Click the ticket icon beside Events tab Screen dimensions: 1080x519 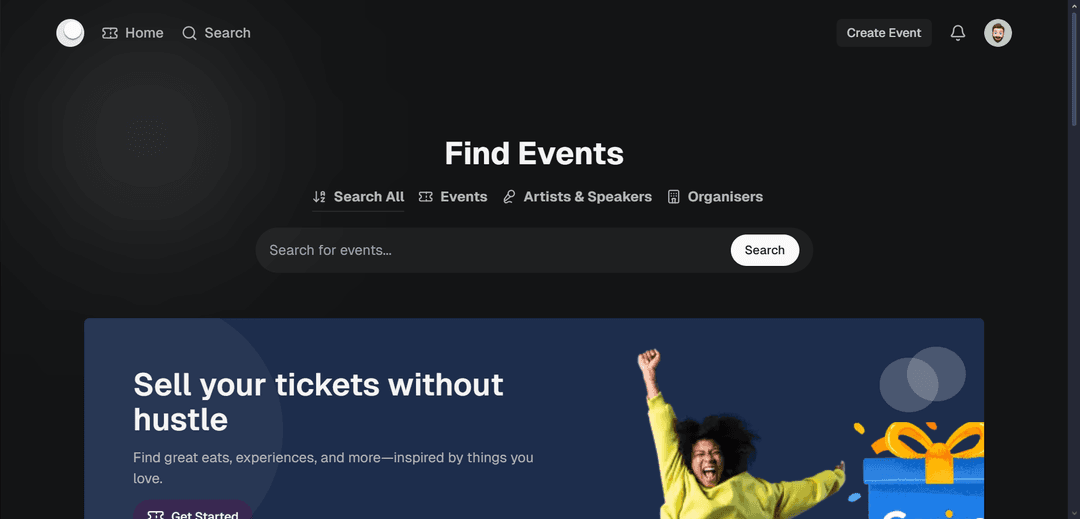(x=426, y=197)
